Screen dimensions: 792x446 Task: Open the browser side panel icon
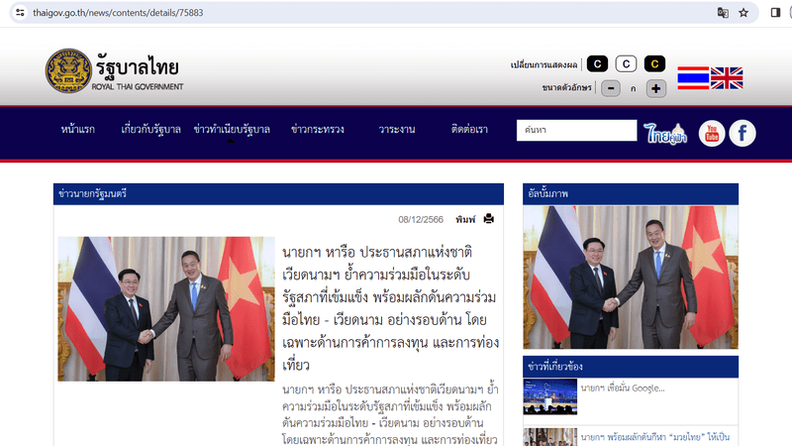pyautogui.click(x=775, y=13)
